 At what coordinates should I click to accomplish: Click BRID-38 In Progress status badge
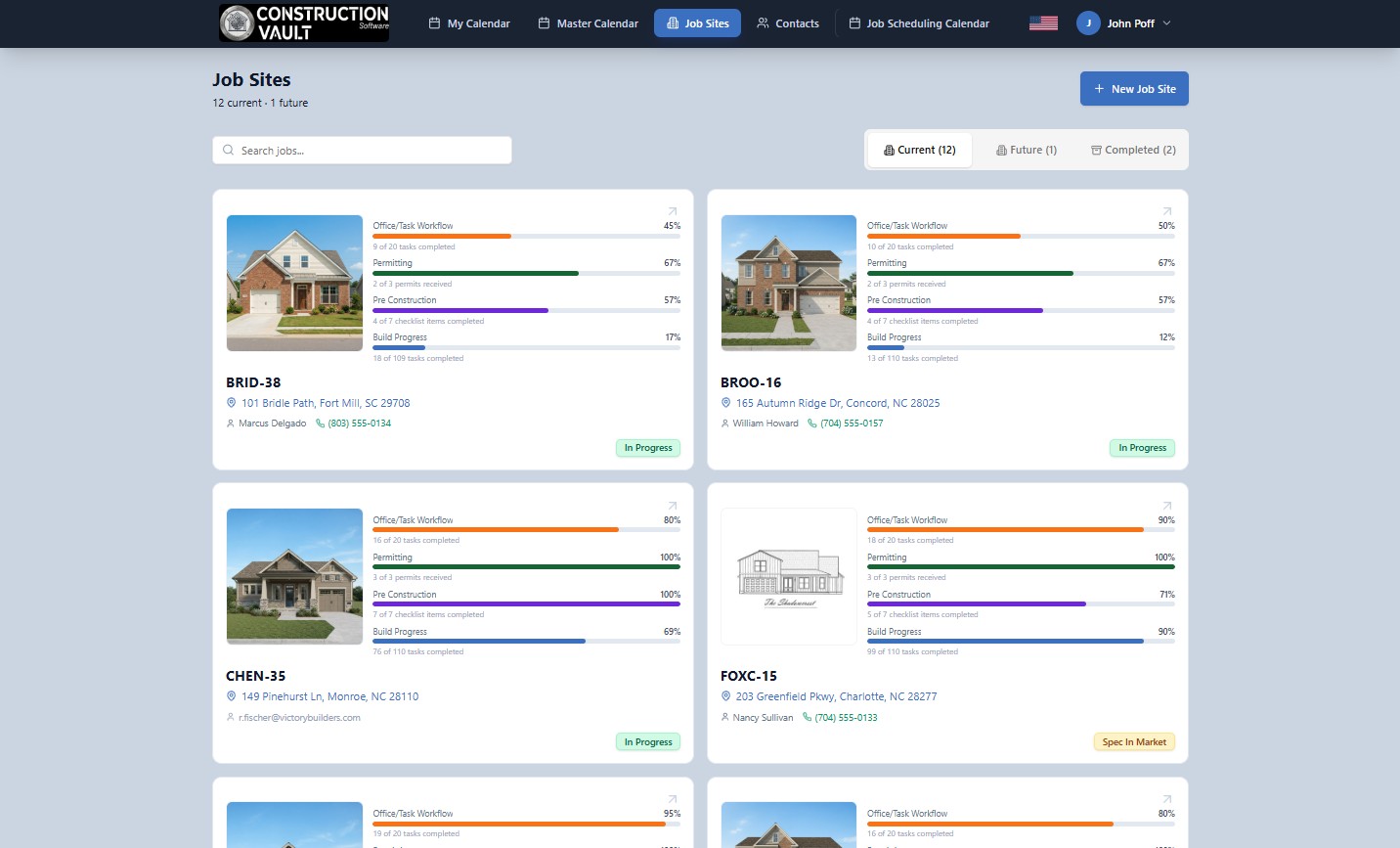(x=648, y=448)
